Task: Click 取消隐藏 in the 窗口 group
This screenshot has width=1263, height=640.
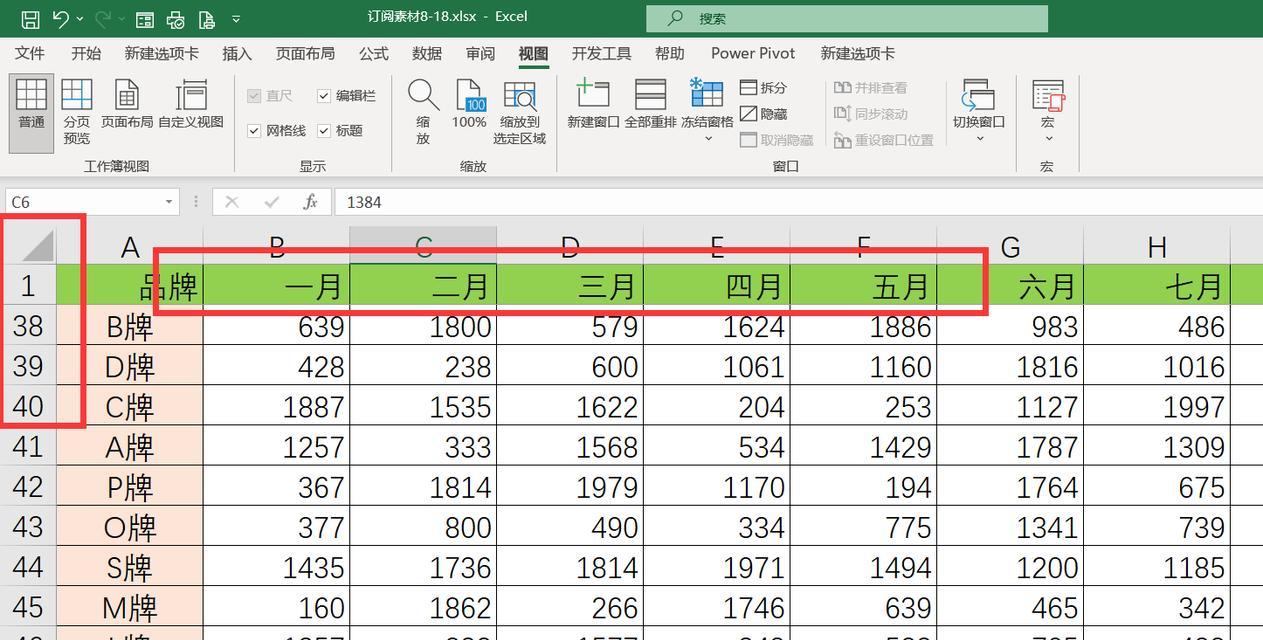Action: tap(777, 140)
